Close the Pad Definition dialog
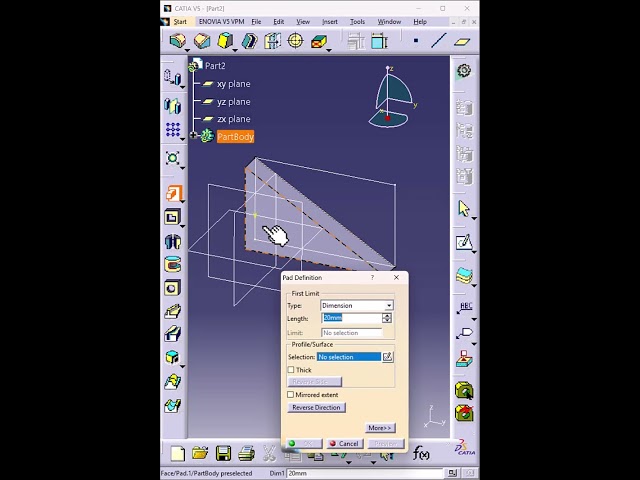640x480 pixels. pos(396,278)
